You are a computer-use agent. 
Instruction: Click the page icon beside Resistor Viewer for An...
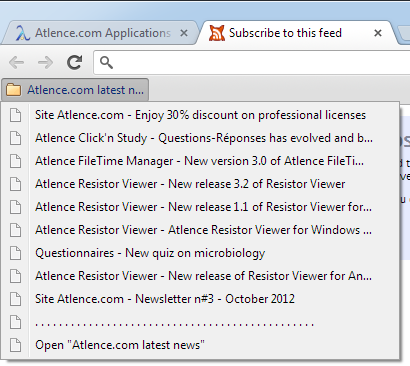15,276
